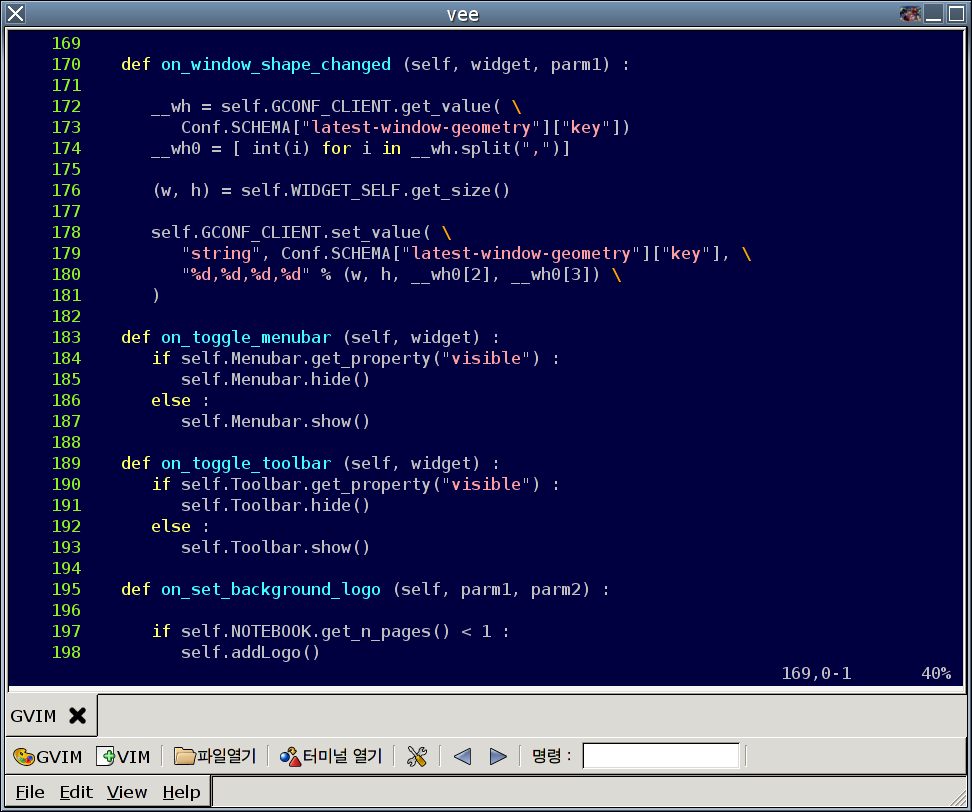Open the Help menu
Screen dimensions: 972x812
[181, 792]
